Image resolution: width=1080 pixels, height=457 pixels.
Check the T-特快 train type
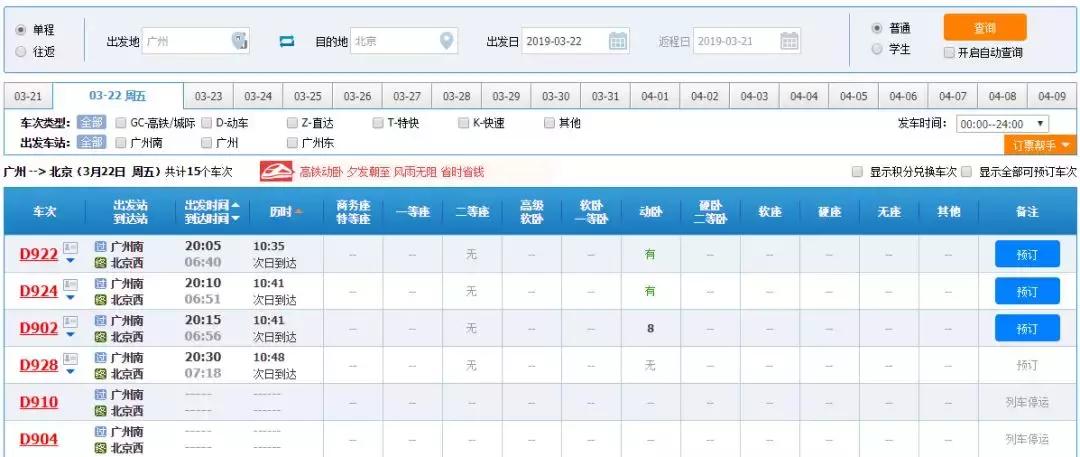[377, 123]
